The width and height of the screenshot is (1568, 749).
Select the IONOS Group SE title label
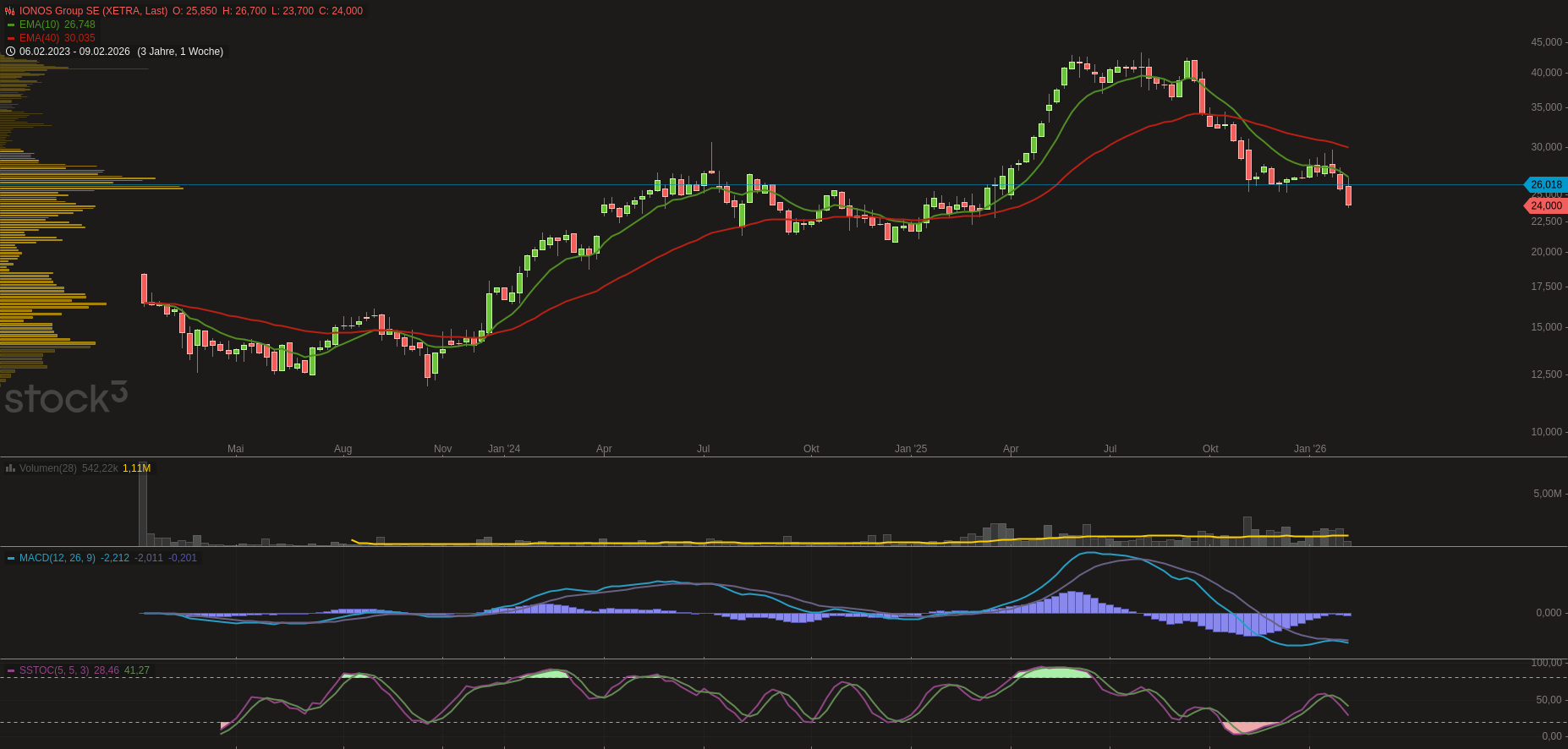(93, 11)
